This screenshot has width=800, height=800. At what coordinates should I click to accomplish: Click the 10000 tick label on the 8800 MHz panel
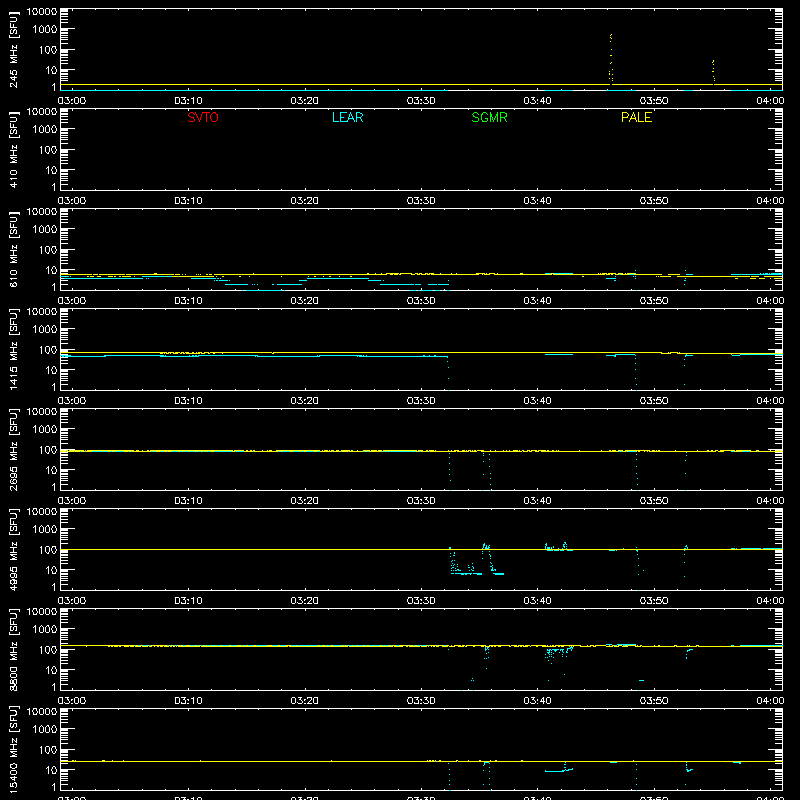coord(42,612)
